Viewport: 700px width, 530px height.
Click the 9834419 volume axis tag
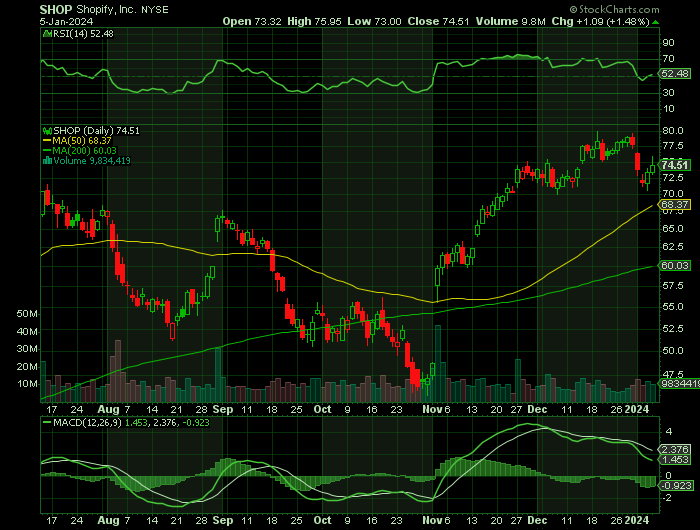tap(679, 383)
